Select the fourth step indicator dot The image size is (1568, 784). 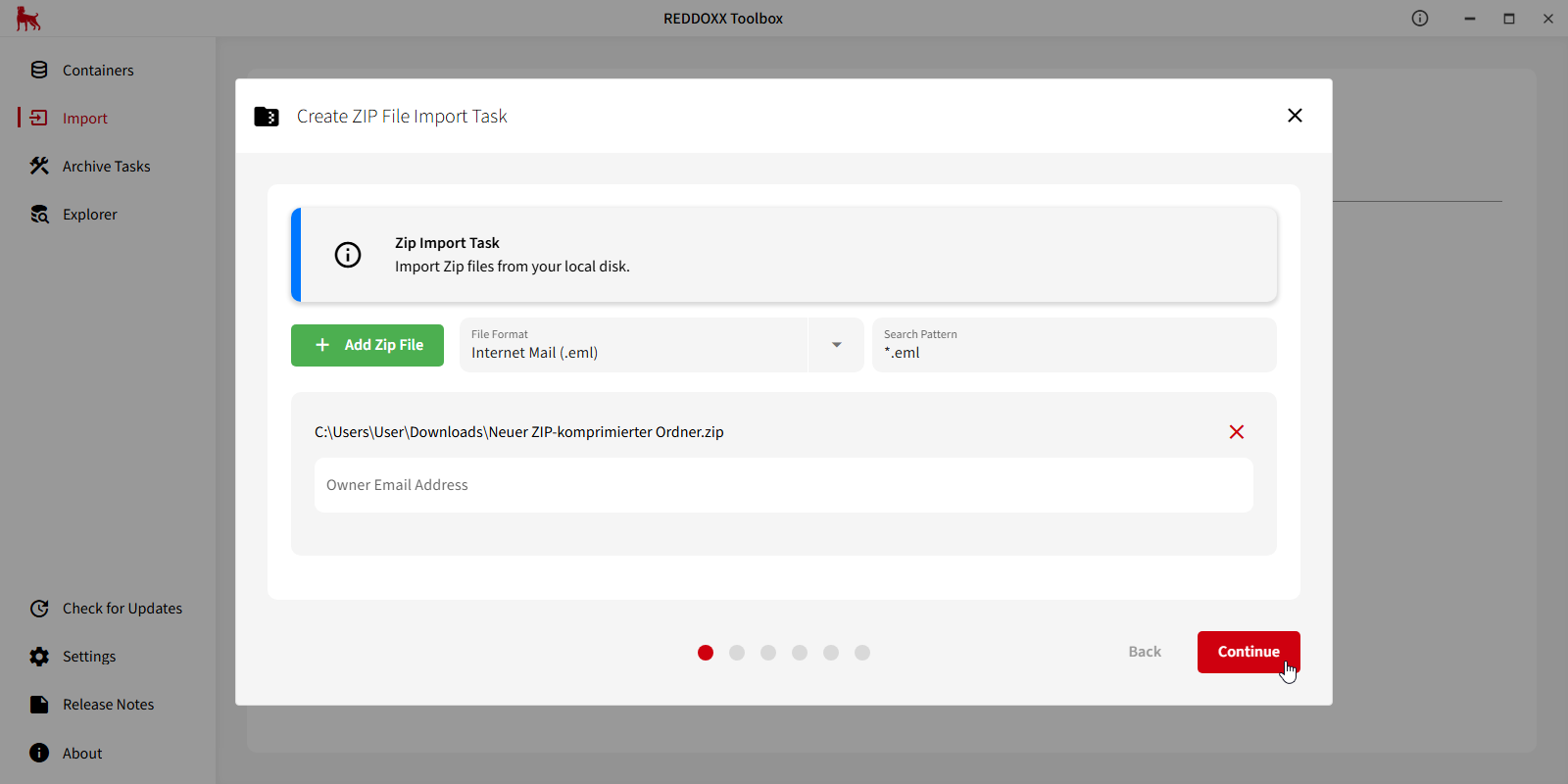coord(800,653)
